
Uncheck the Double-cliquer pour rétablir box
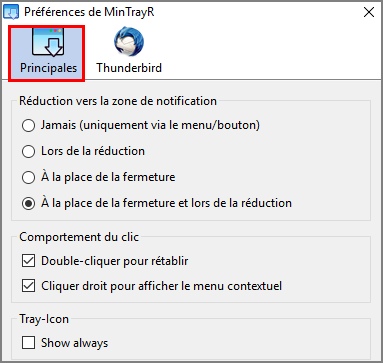tap(28, 261)
